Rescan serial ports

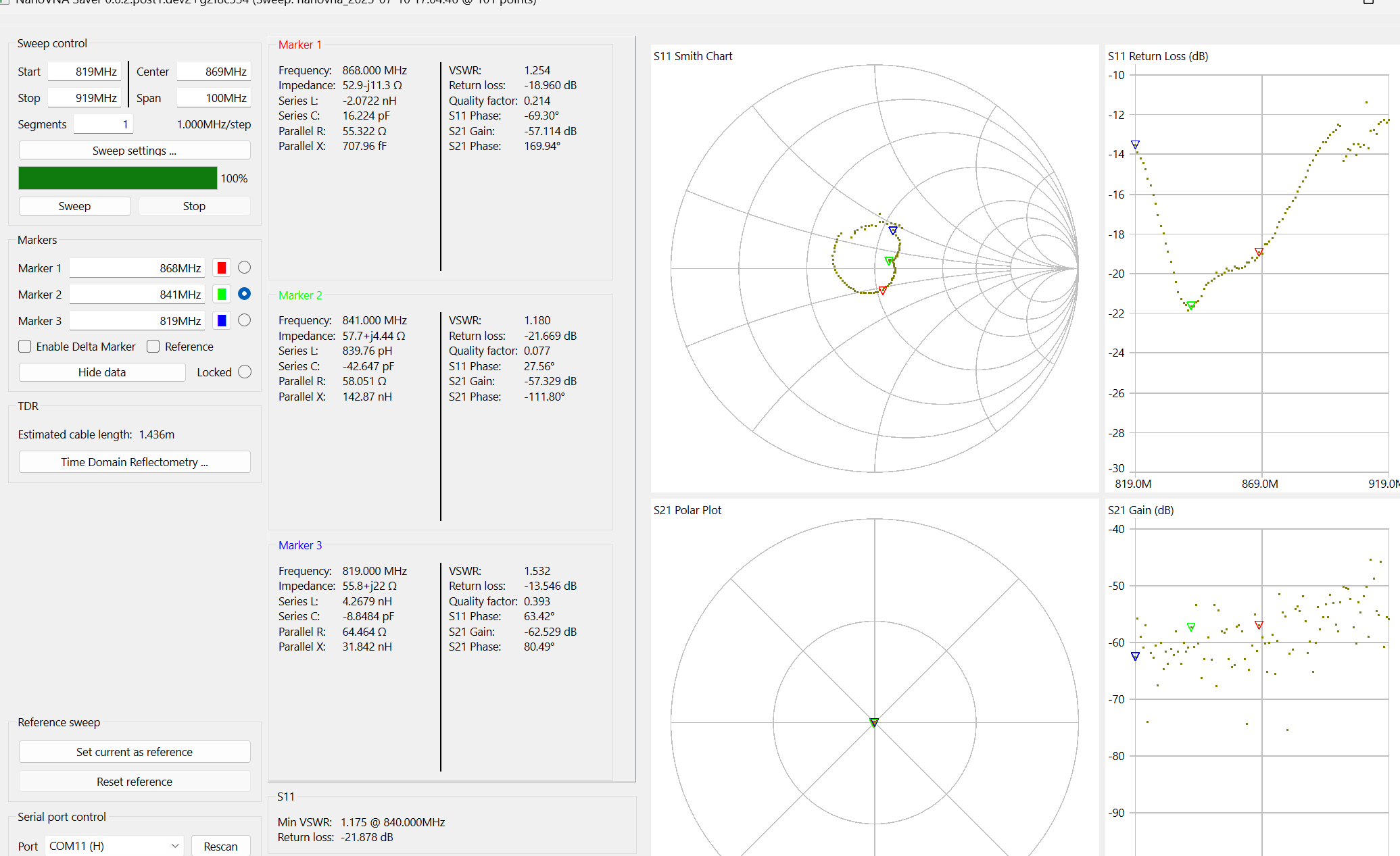pyautogui.click(x=220, y=847)
